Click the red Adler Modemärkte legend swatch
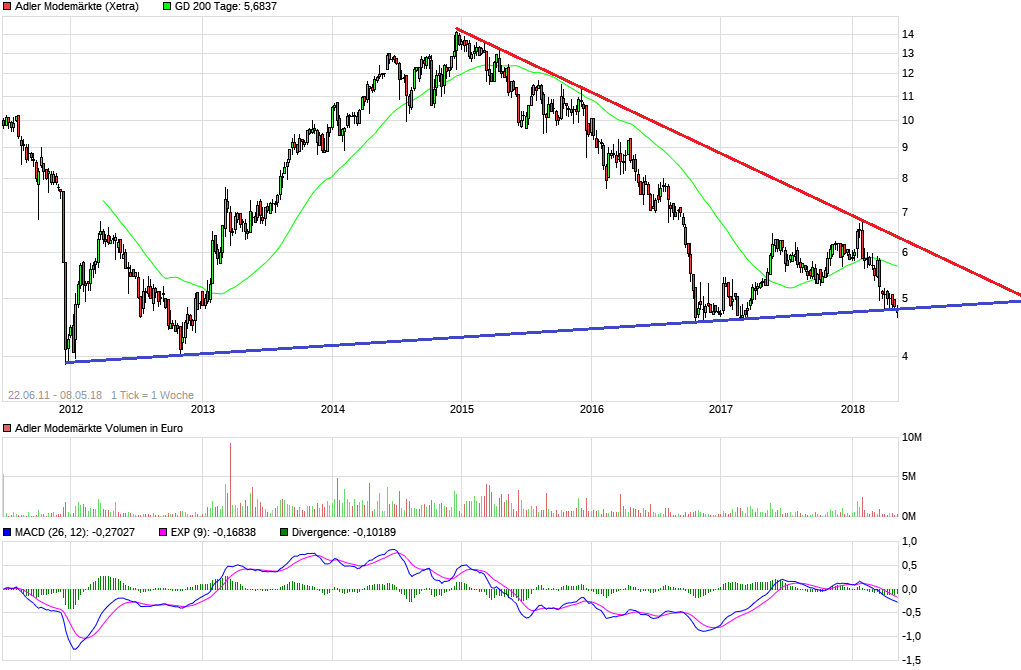Screen dimensions: 1021x670 8,6
